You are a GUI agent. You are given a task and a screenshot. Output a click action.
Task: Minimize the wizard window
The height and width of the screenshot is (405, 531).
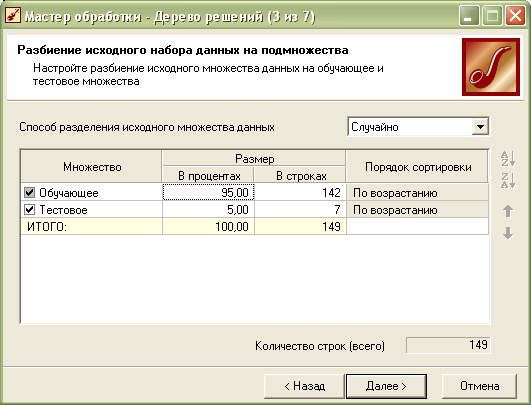pyautogui.click(x=469, y=16)
